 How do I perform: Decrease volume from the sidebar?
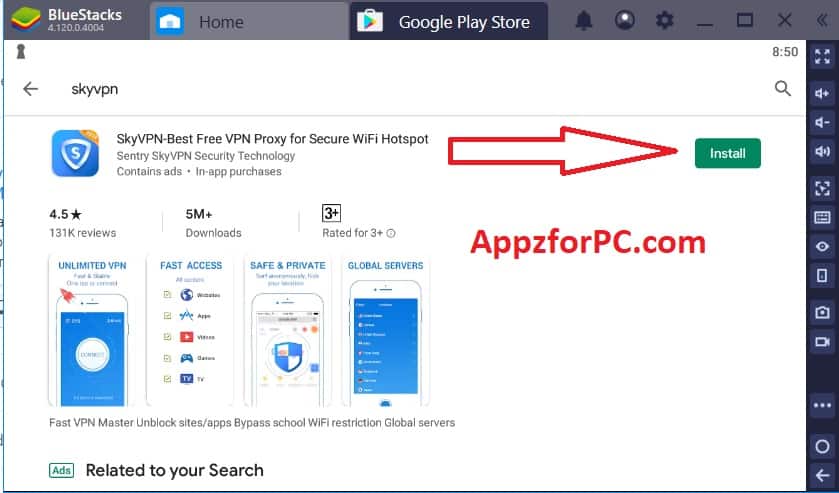click(822, 123)
